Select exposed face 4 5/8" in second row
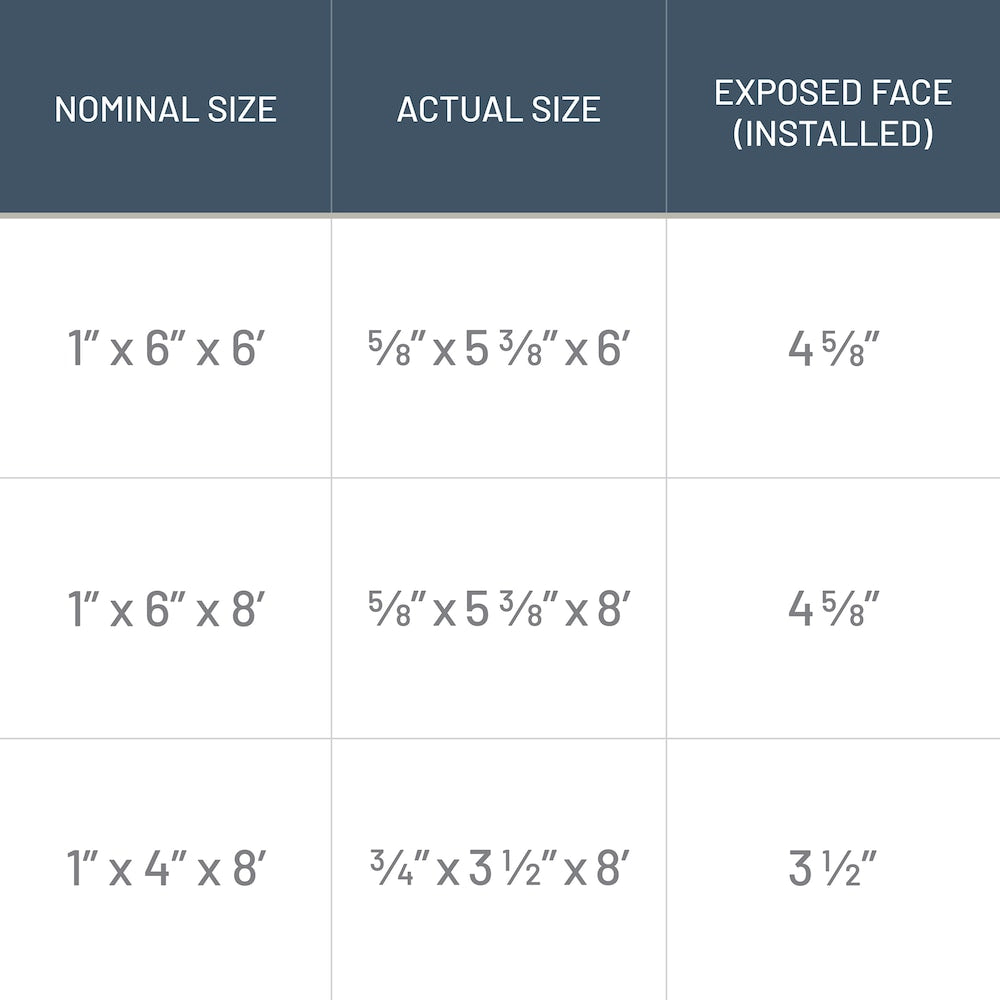This screenshot has width=1000, height=1000. [x=832, y=609]
